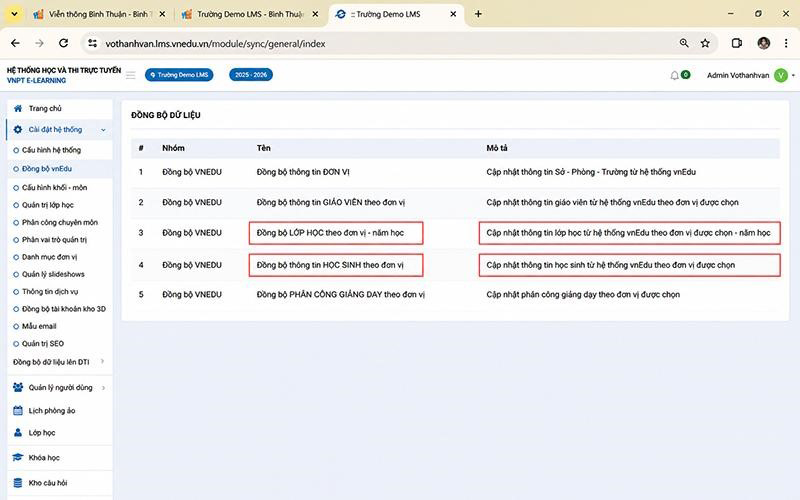Viewport: 800px width, 500px height.
Task: Open Quản trị SEO
Action: 42,344
